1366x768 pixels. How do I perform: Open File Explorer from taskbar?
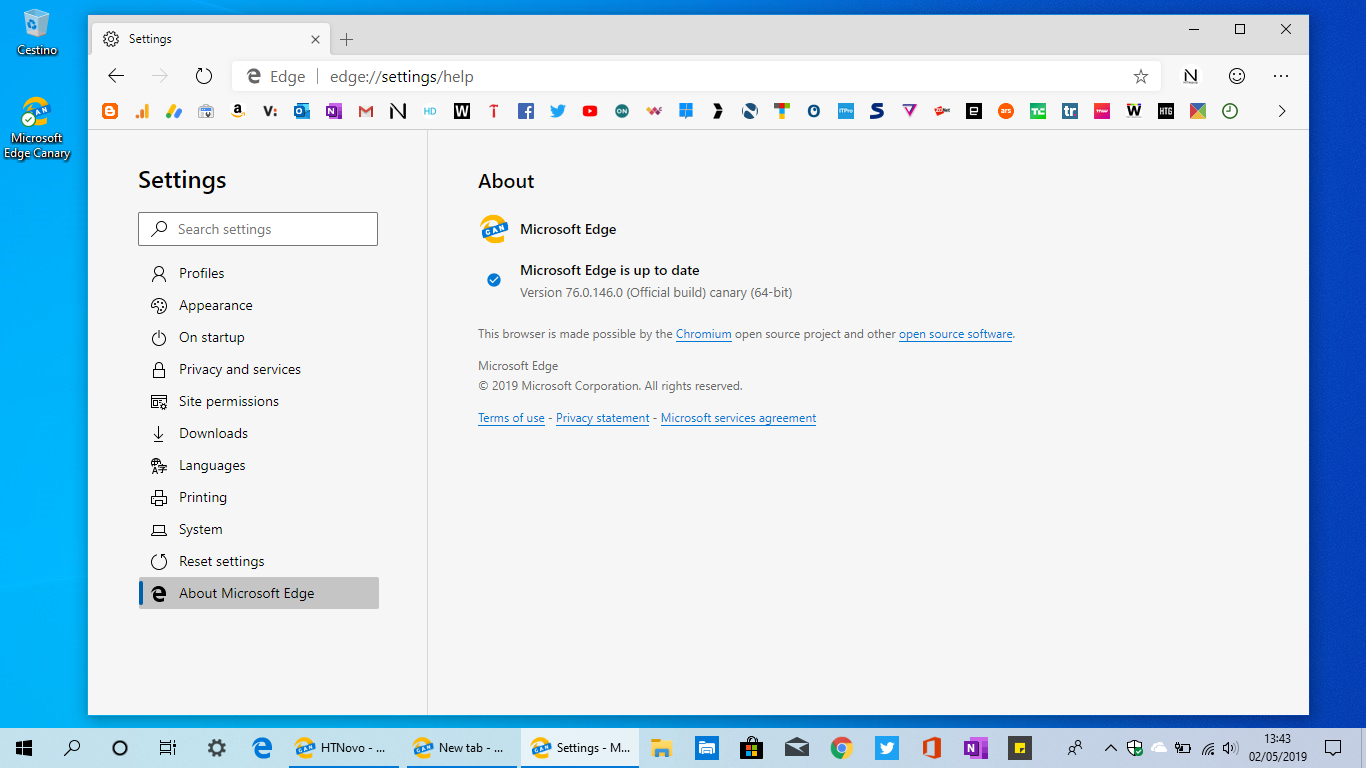661,747
